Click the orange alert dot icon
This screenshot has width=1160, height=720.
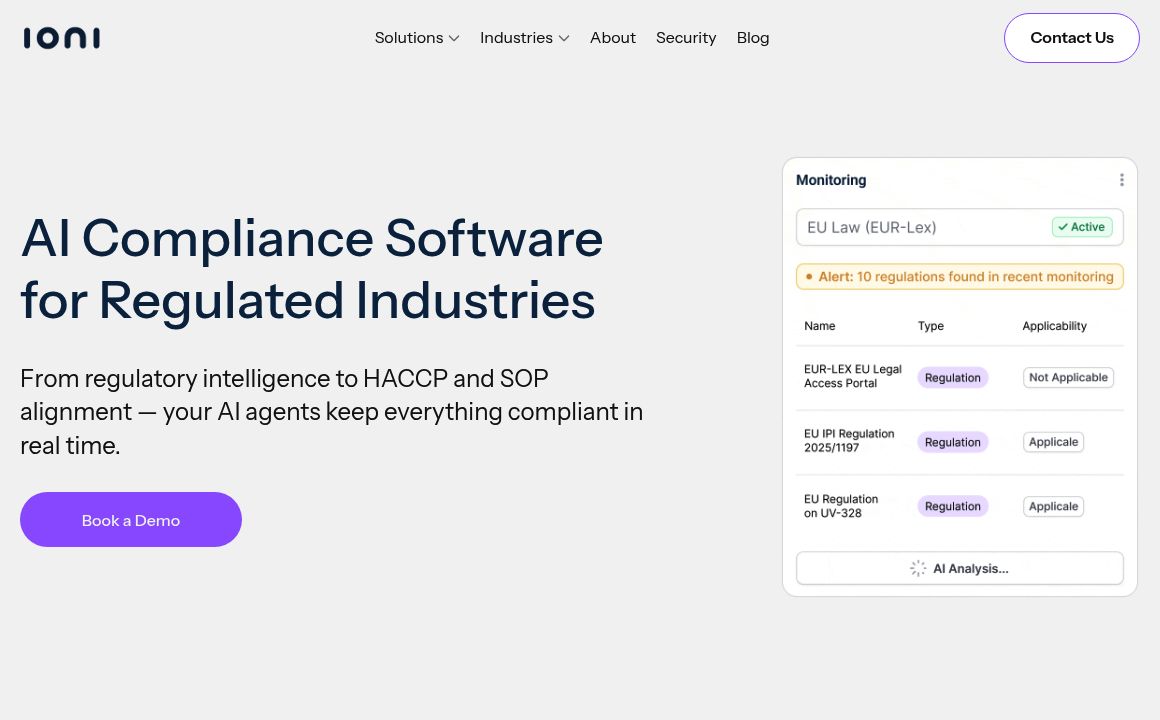click(x=809, y=277)
